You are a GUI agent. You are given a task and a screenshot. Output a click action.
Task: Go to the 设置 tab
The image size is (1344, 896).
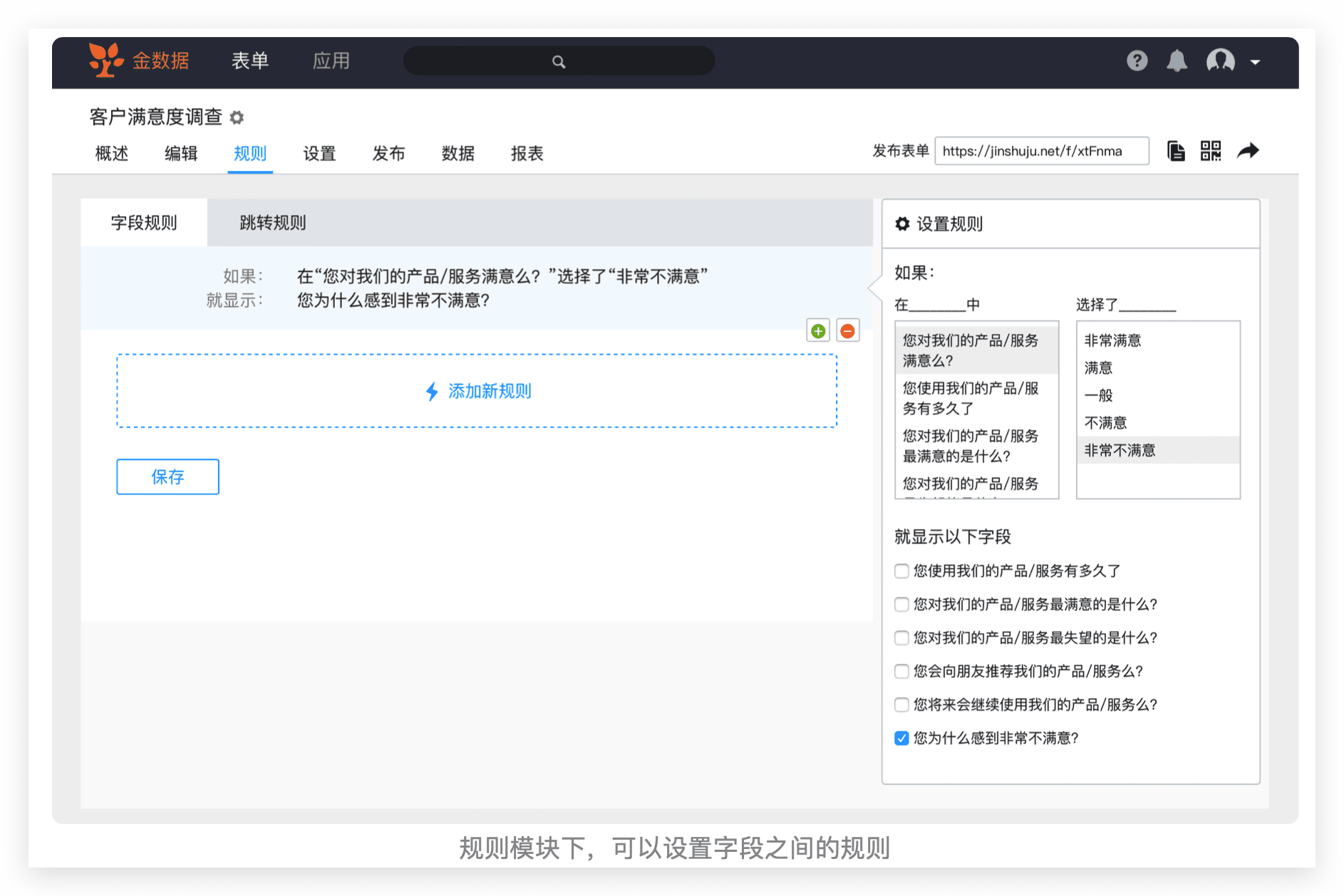pyautogui.click(x=319, y=154)
